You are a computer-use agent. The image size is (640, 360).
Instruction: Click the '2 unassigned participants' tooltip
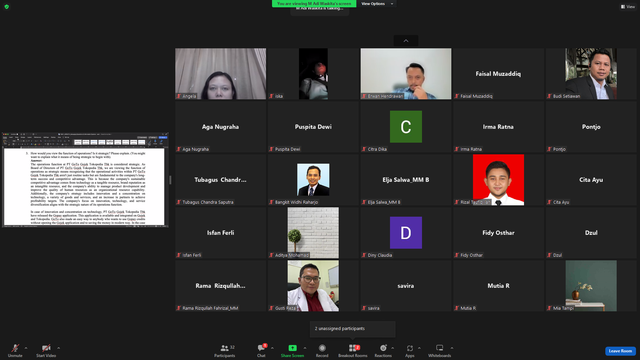[x=353, y=329]
